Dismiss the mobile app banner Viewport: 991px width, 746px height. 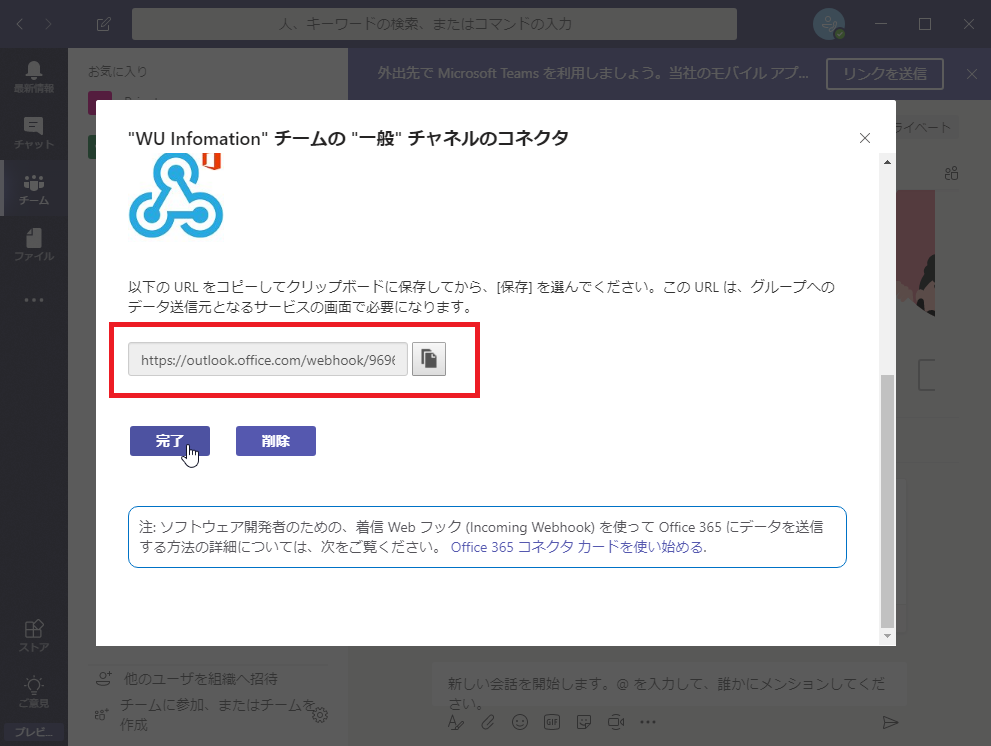point(972,74)
